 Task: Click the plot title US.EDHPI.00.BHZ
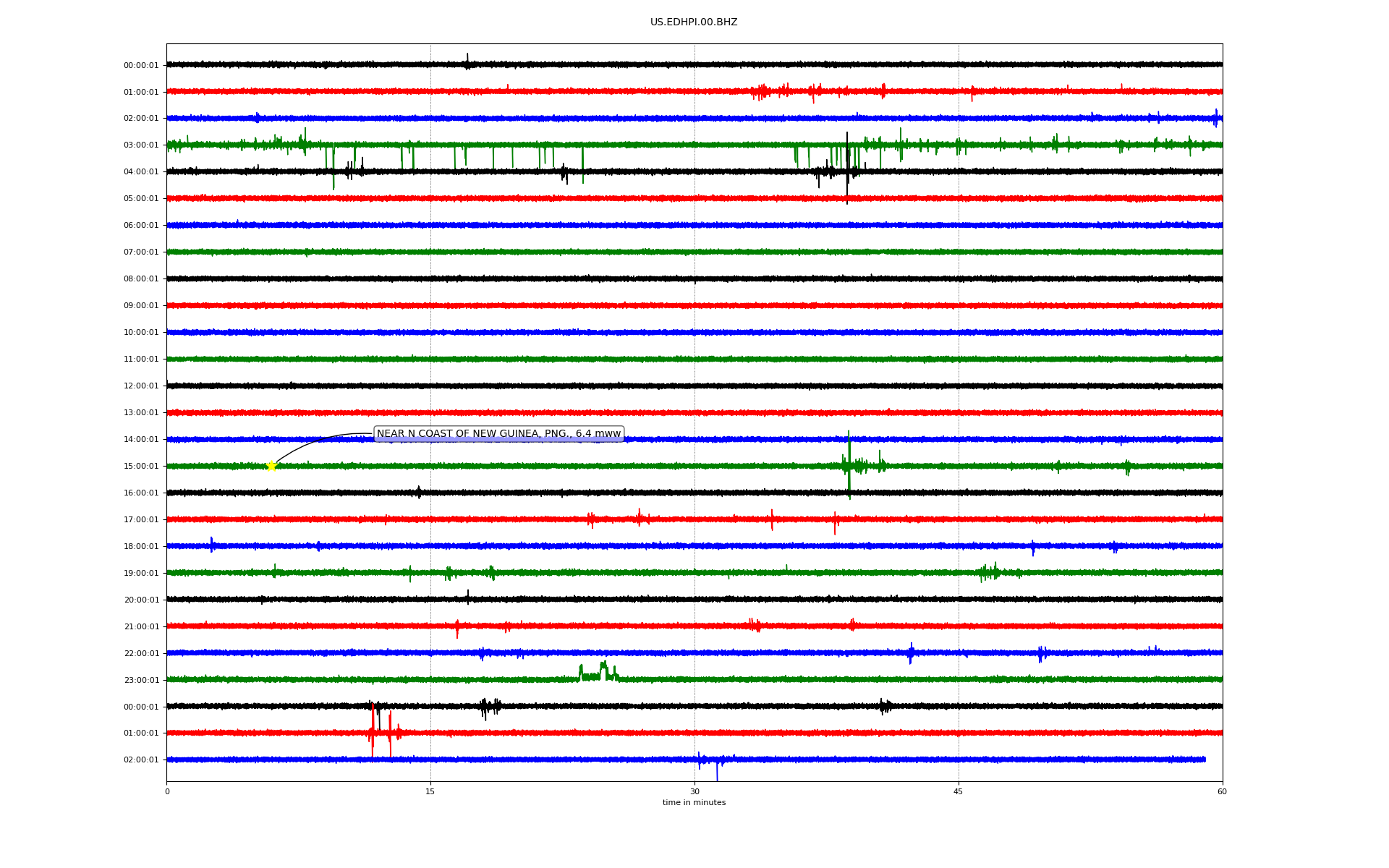point(694,22)
